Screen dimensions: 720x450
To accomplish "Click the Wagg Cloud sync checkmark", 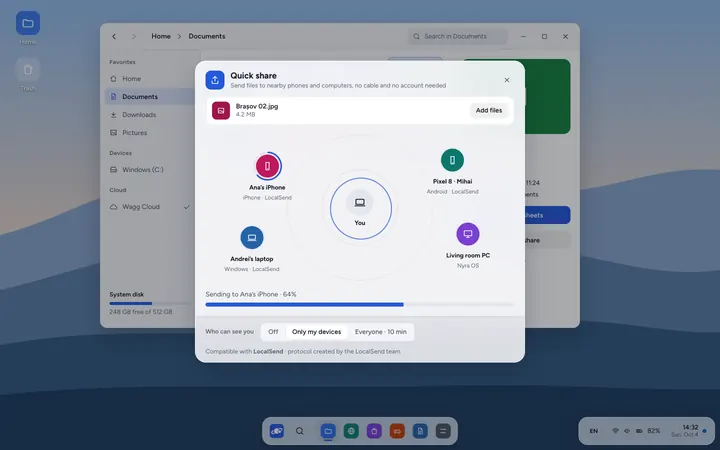I will pyautogui.click(x=186, y=207).
